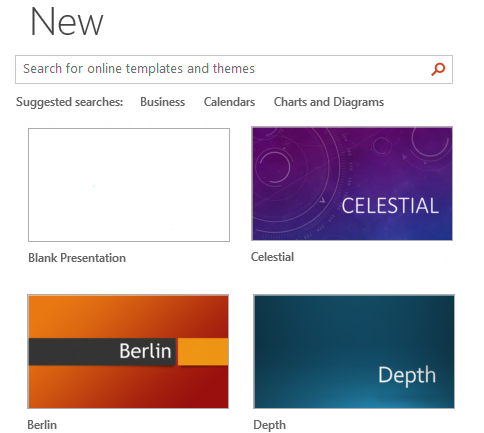Open the Calendars suggested search
484x433 pixels.
pos(229,102)
